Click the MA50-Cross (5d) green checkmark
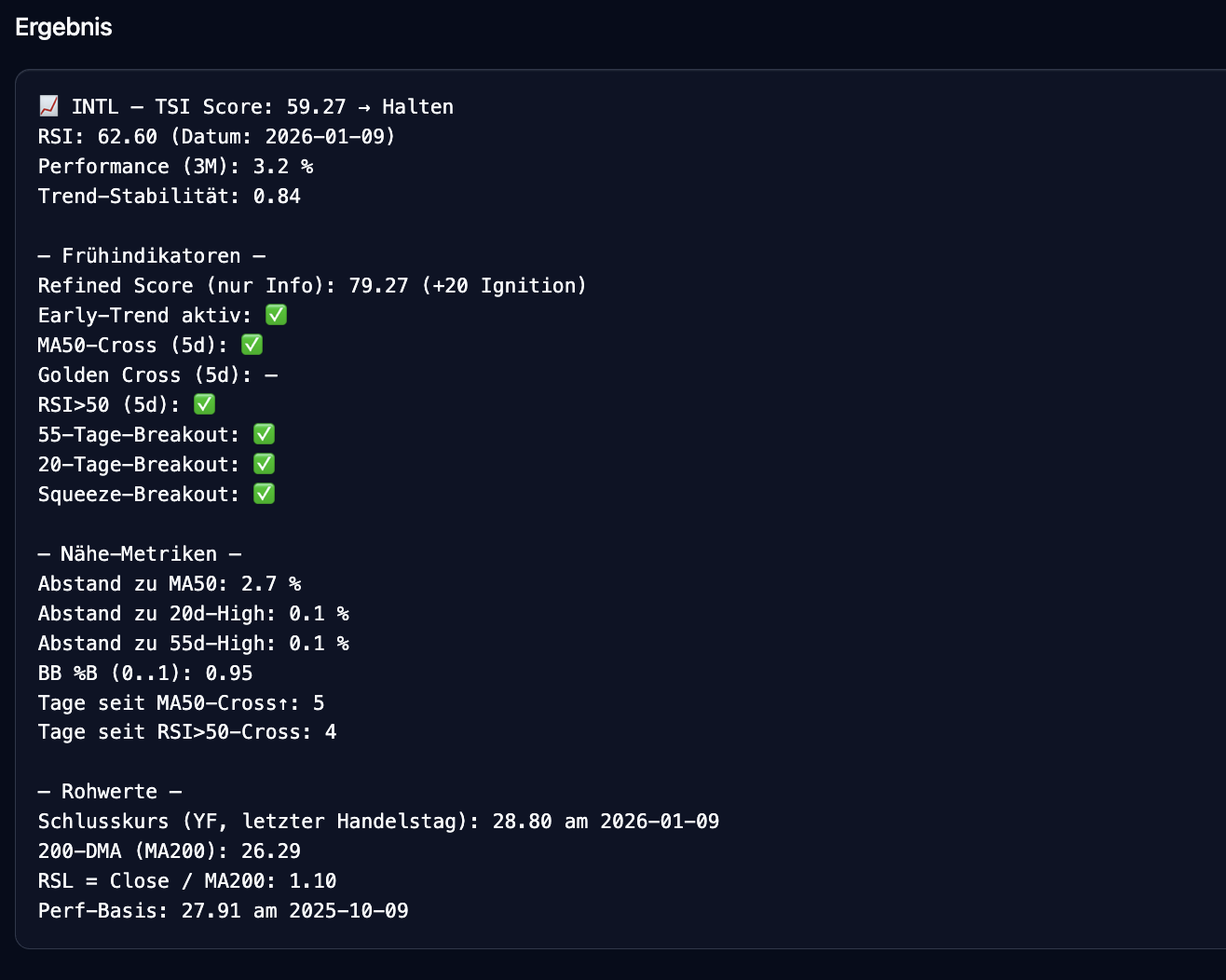 tap(252, 345)
